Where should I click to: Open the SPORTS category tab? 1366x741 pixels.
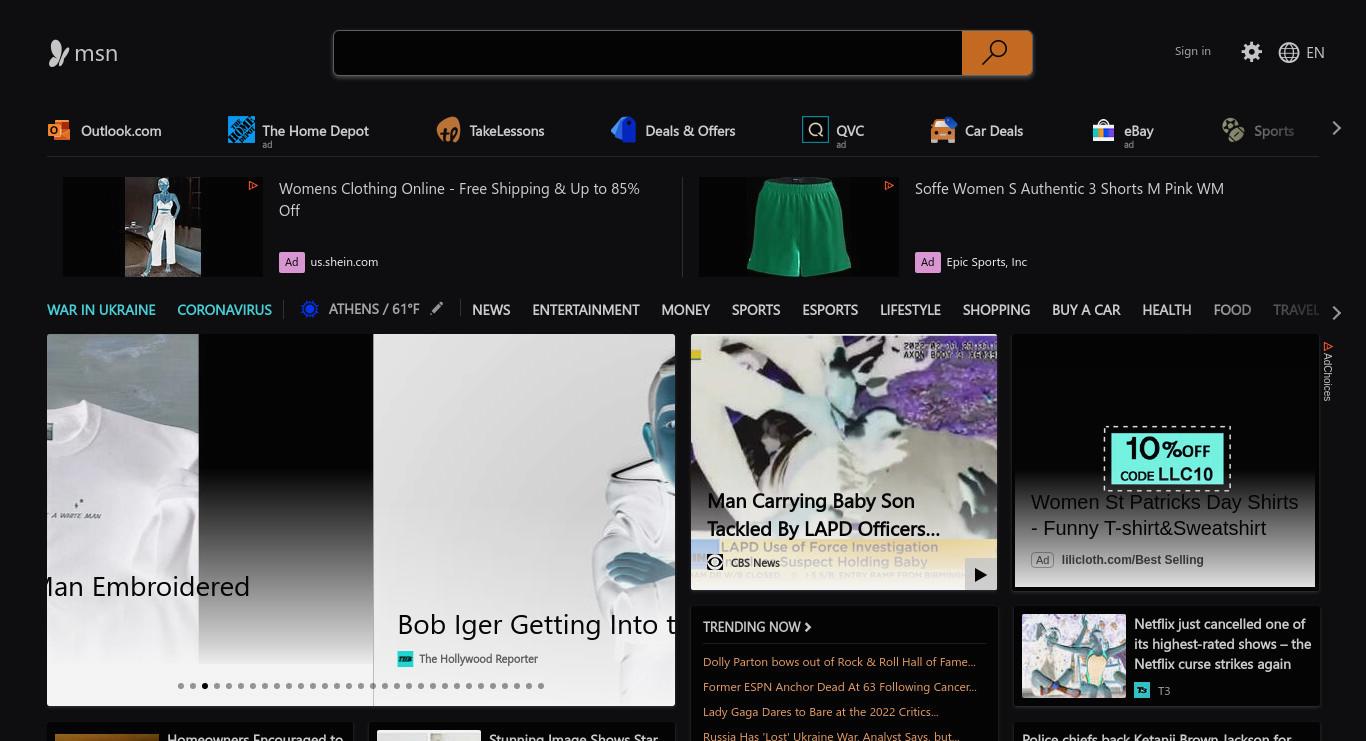click(x=756, y=310)
